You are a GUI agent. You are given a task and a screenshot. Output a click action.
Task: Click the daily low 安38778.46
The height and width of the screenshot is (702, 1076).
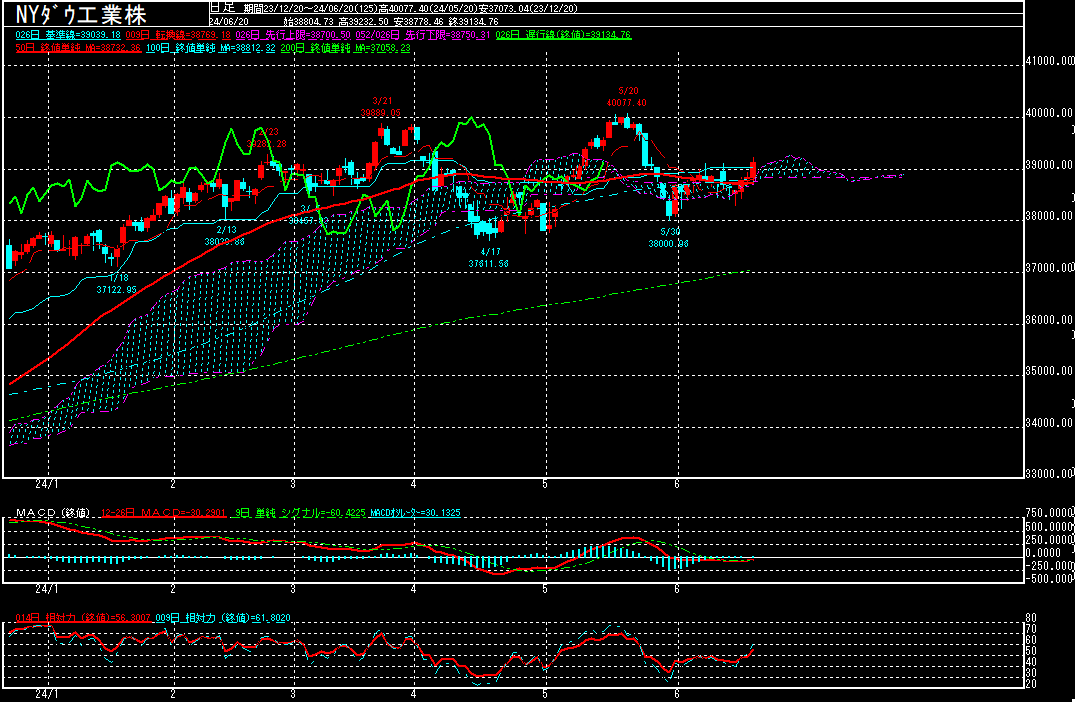pos(418,22)
